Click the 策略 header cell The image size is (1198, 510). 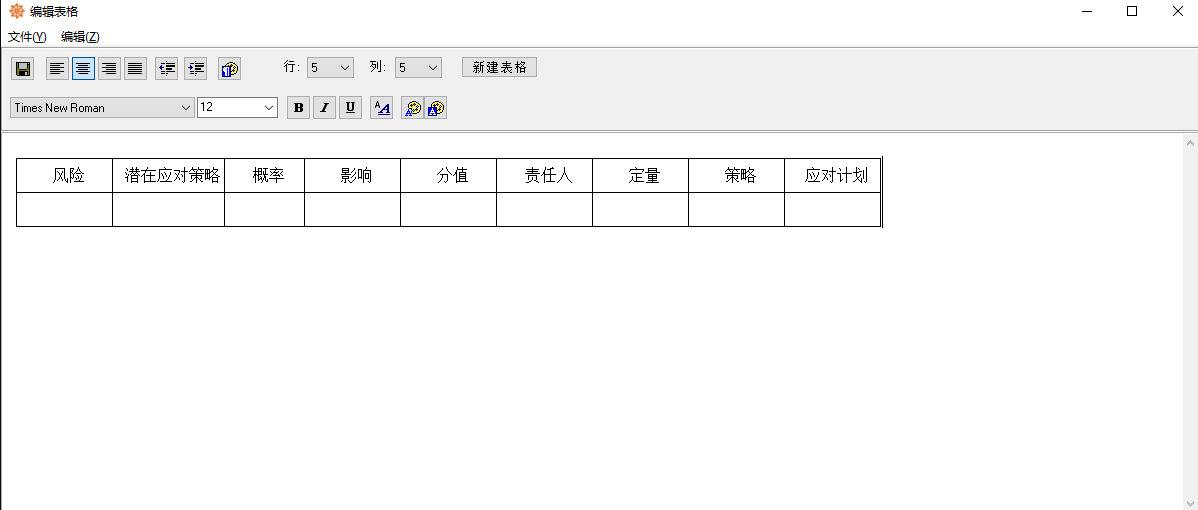click(x=737, y=176)
